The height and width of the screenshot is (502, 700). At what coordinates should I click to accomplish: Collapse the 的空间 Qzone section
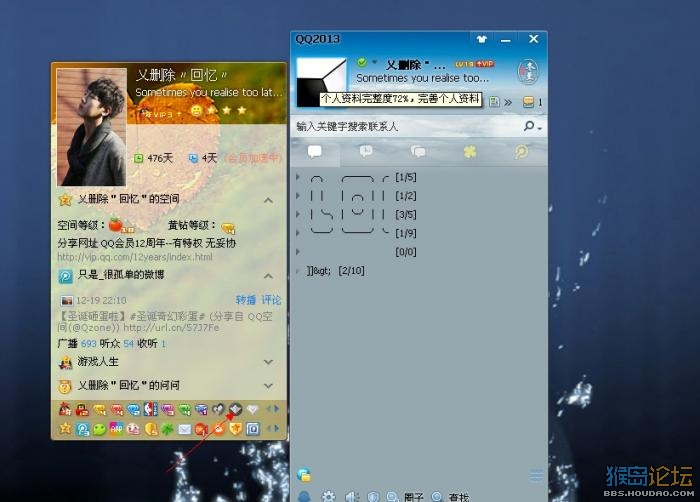[x=268, y=200]
